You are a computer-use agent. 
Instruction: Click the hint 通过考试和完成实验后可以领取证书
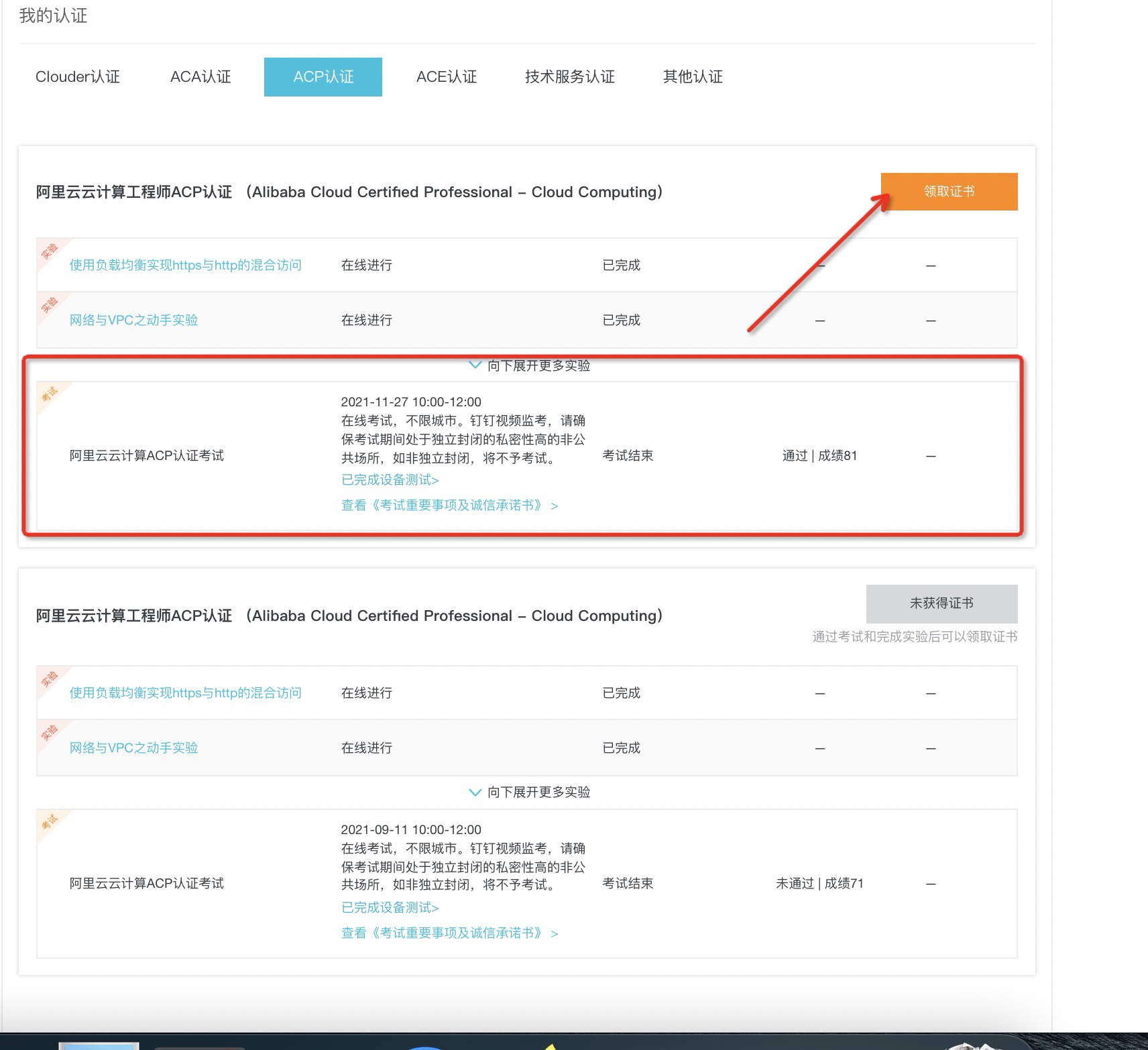tap(915, 637)
